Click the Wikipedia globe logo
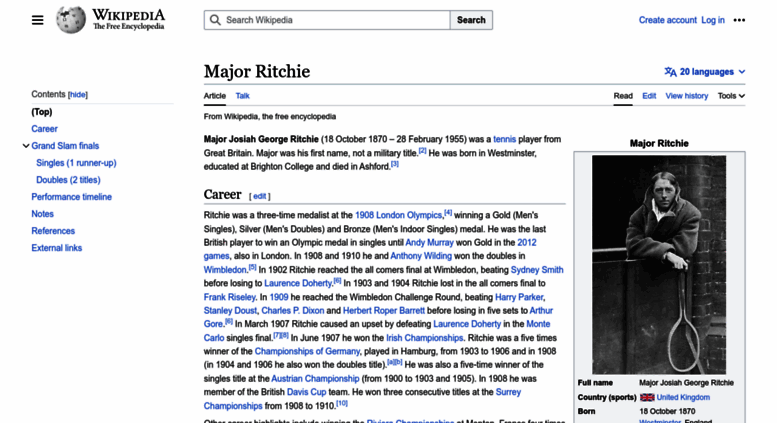 point(70,20)
